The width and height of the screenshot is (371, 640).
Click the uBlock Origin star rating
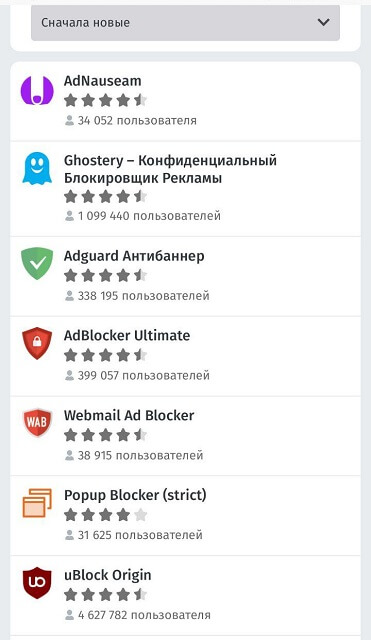pyautogui.click(x=105, y=595)
